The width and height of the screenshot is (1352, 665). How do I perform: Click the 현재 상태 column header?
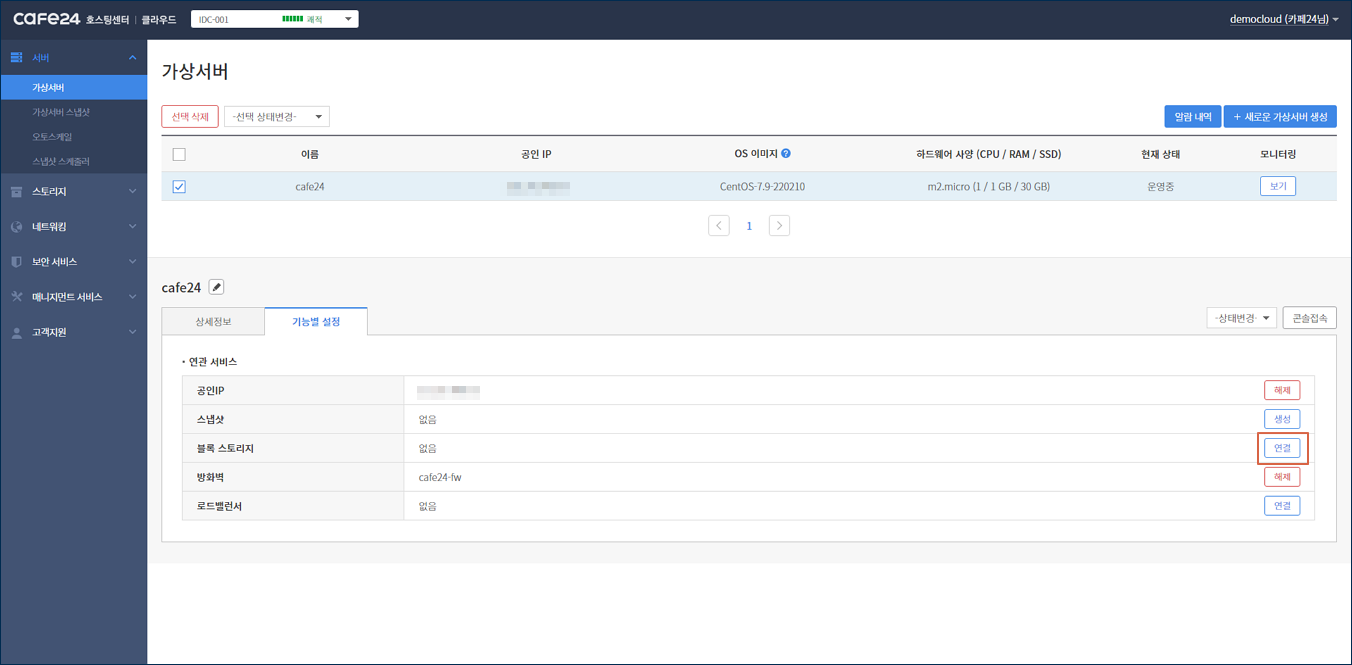pos(1161,154)
